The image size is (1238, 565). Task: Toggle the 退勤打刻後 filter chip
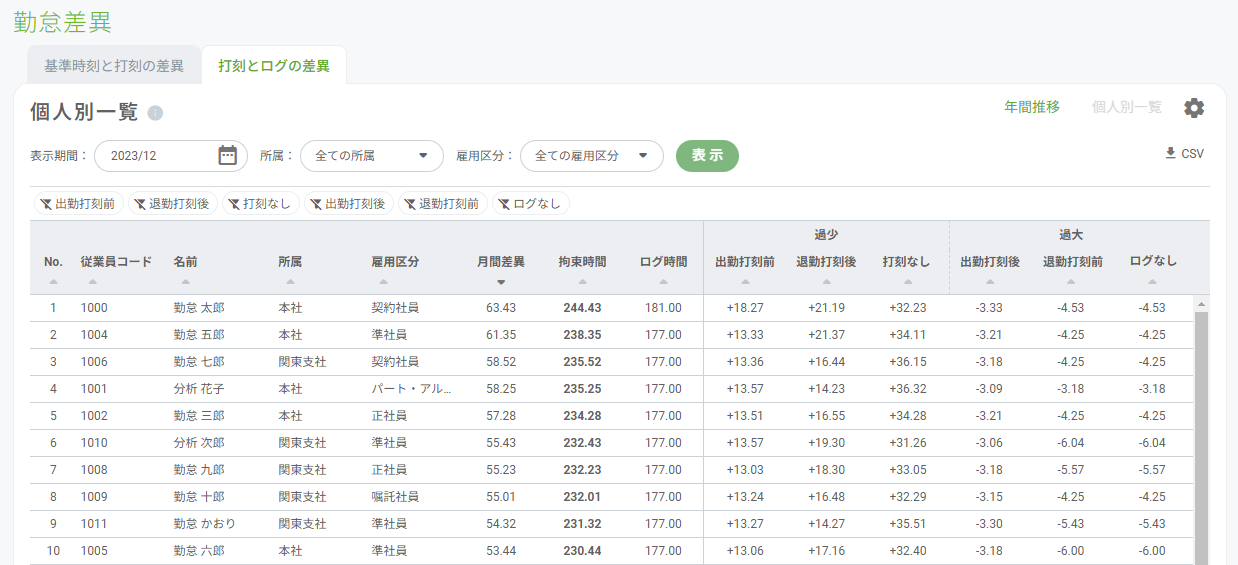coord(171,204)
